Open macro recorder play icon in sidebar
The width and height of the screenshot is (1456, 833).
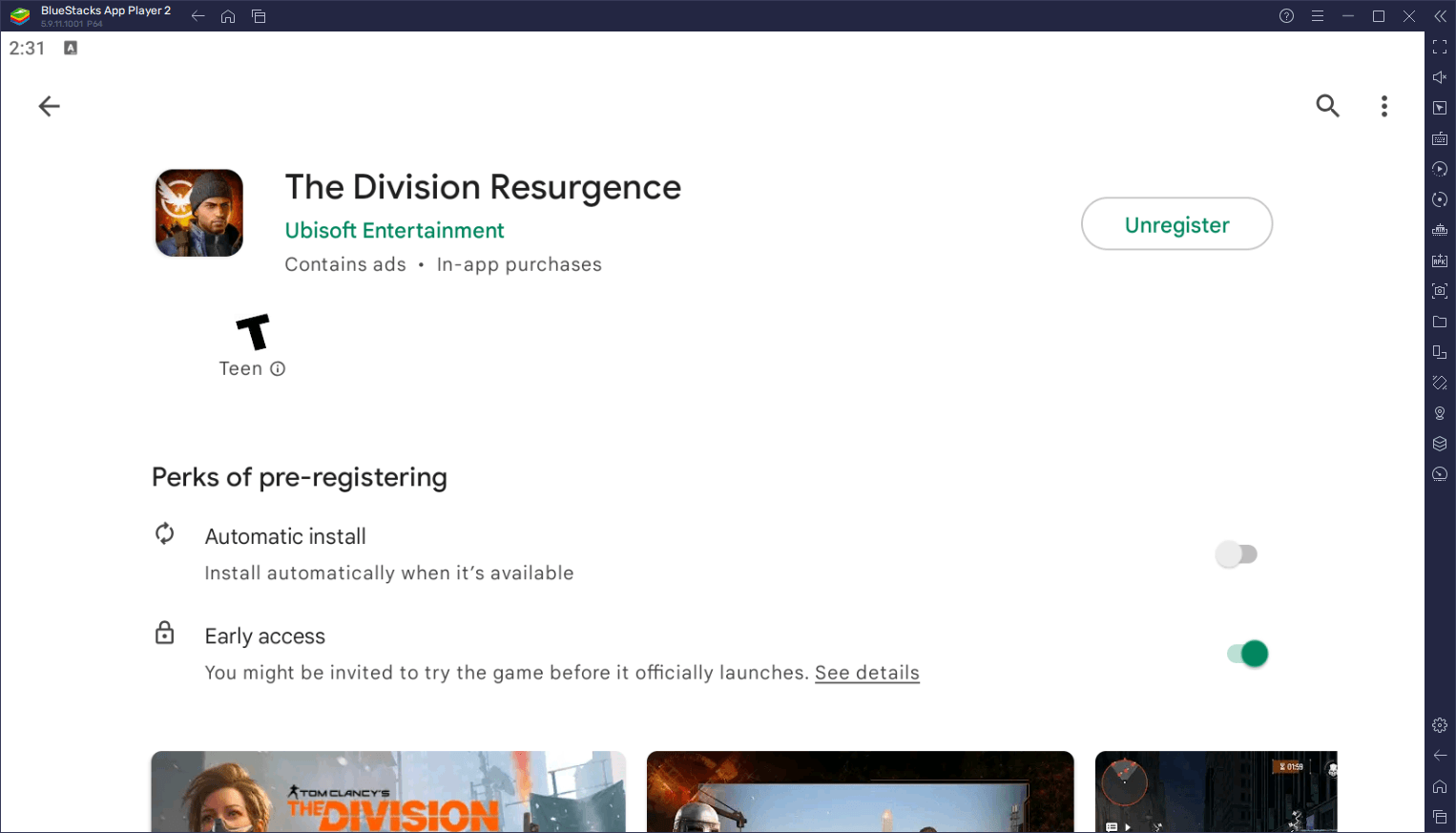click(1440, 169)
